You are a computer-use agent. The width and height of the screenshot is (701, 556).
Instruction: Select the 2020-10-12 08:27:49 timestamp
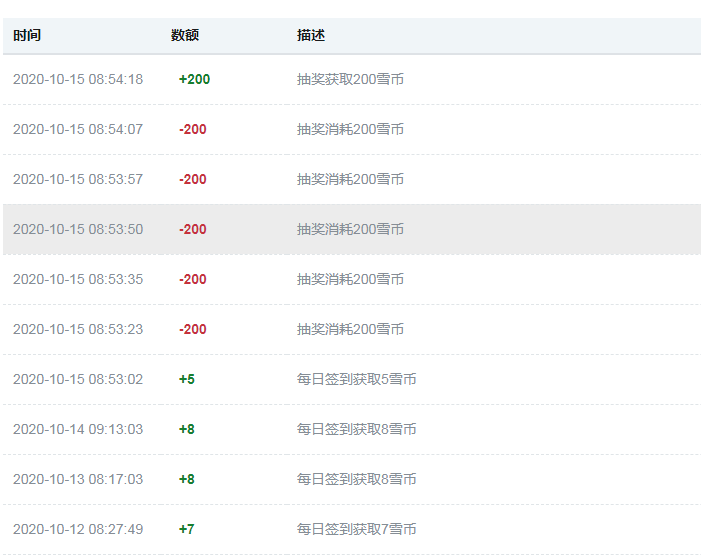pyautogui.click(x=78, y=530)
